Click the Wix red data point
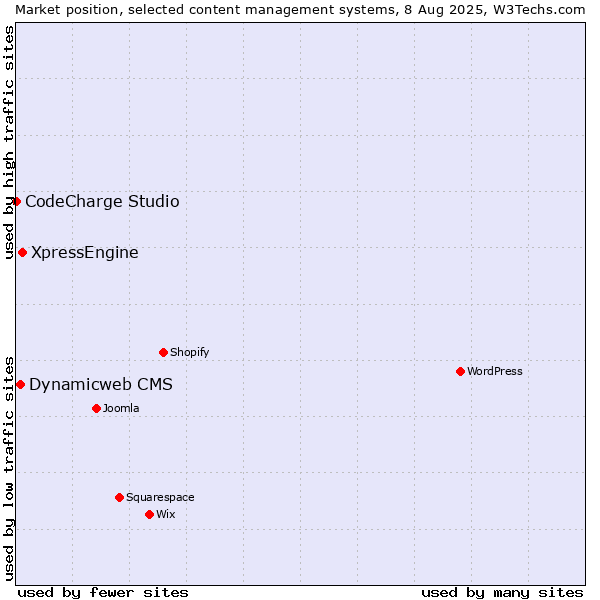This screenshot has height=600, width=600. [x=150, y=515]
